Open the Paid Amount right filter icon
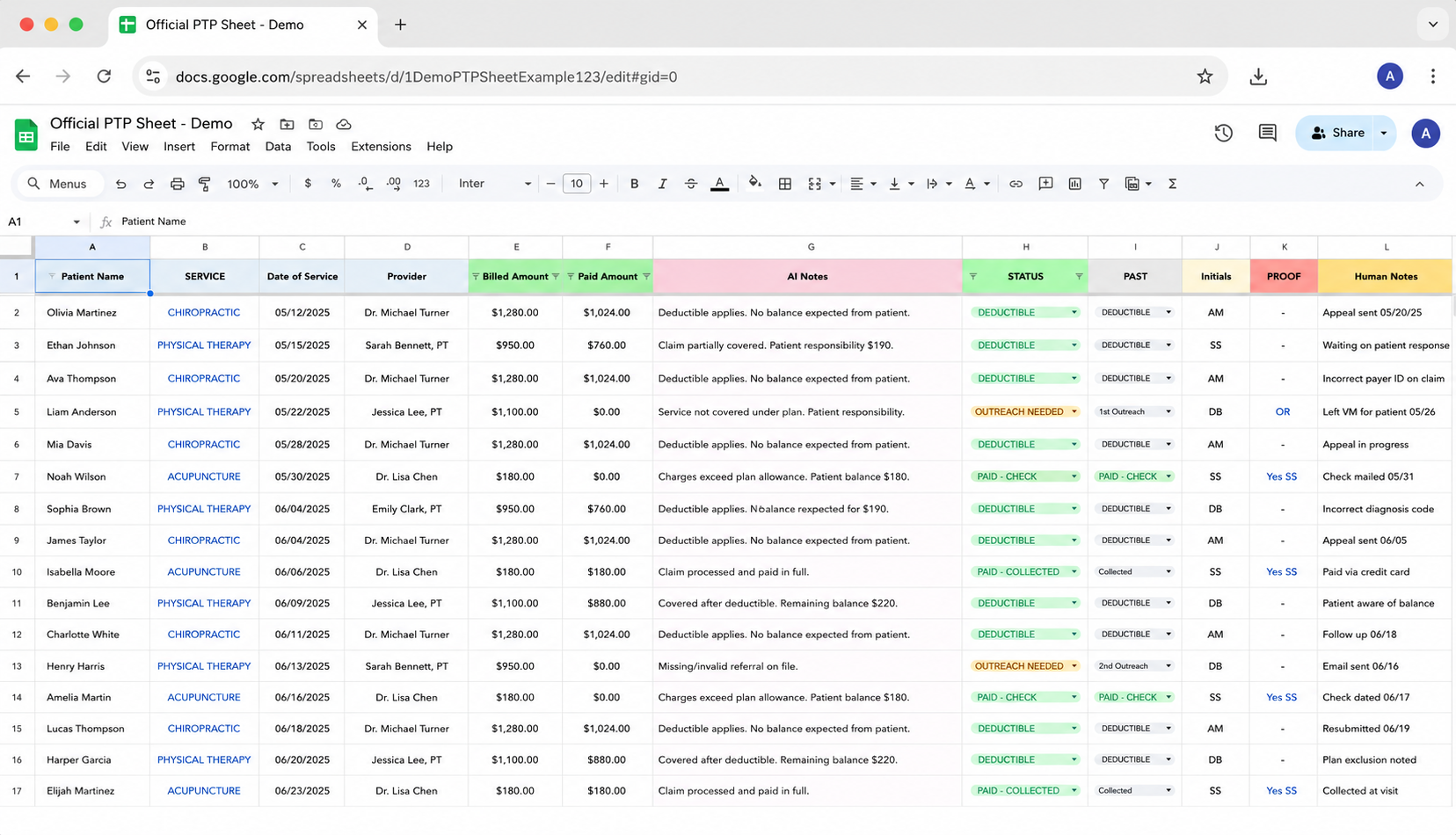1456x835 pixels. 646,277
